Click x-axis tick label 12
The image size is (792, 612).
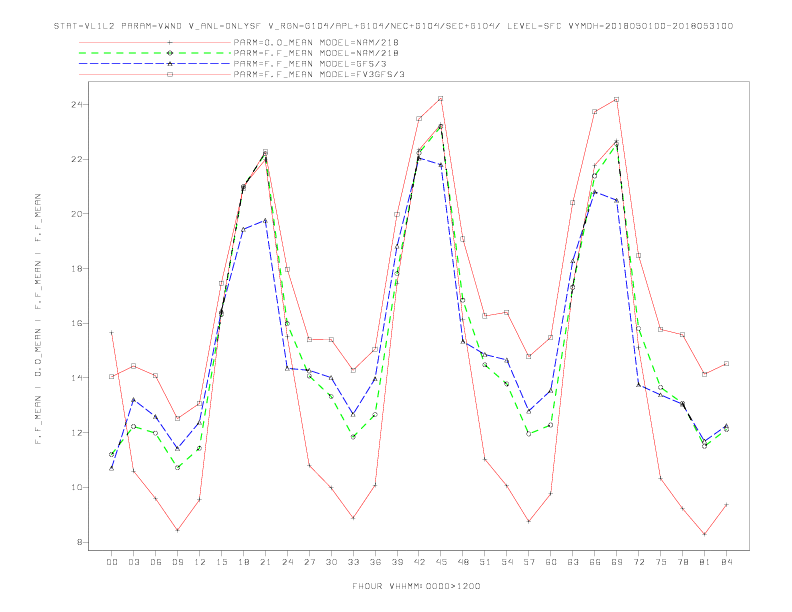point(200,562)
